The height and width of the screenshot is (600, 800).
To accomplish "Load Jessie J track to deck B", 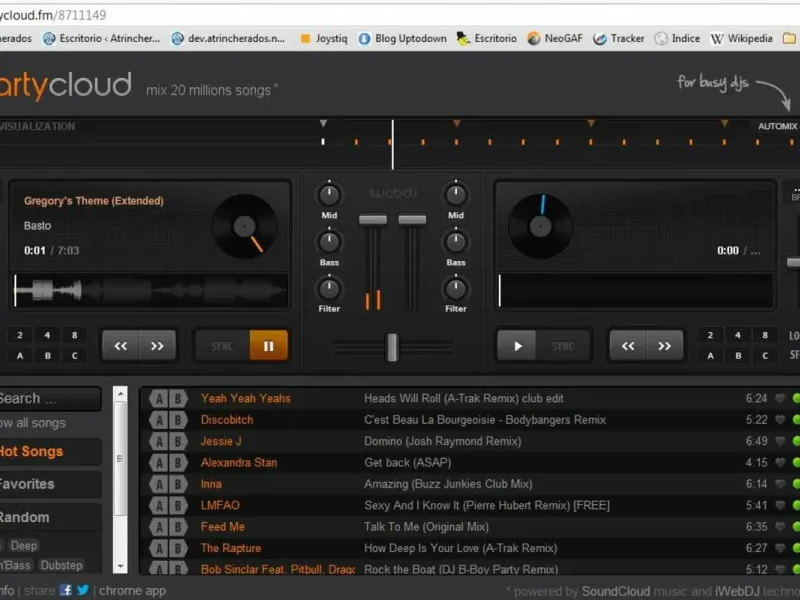I will point(178,441).
